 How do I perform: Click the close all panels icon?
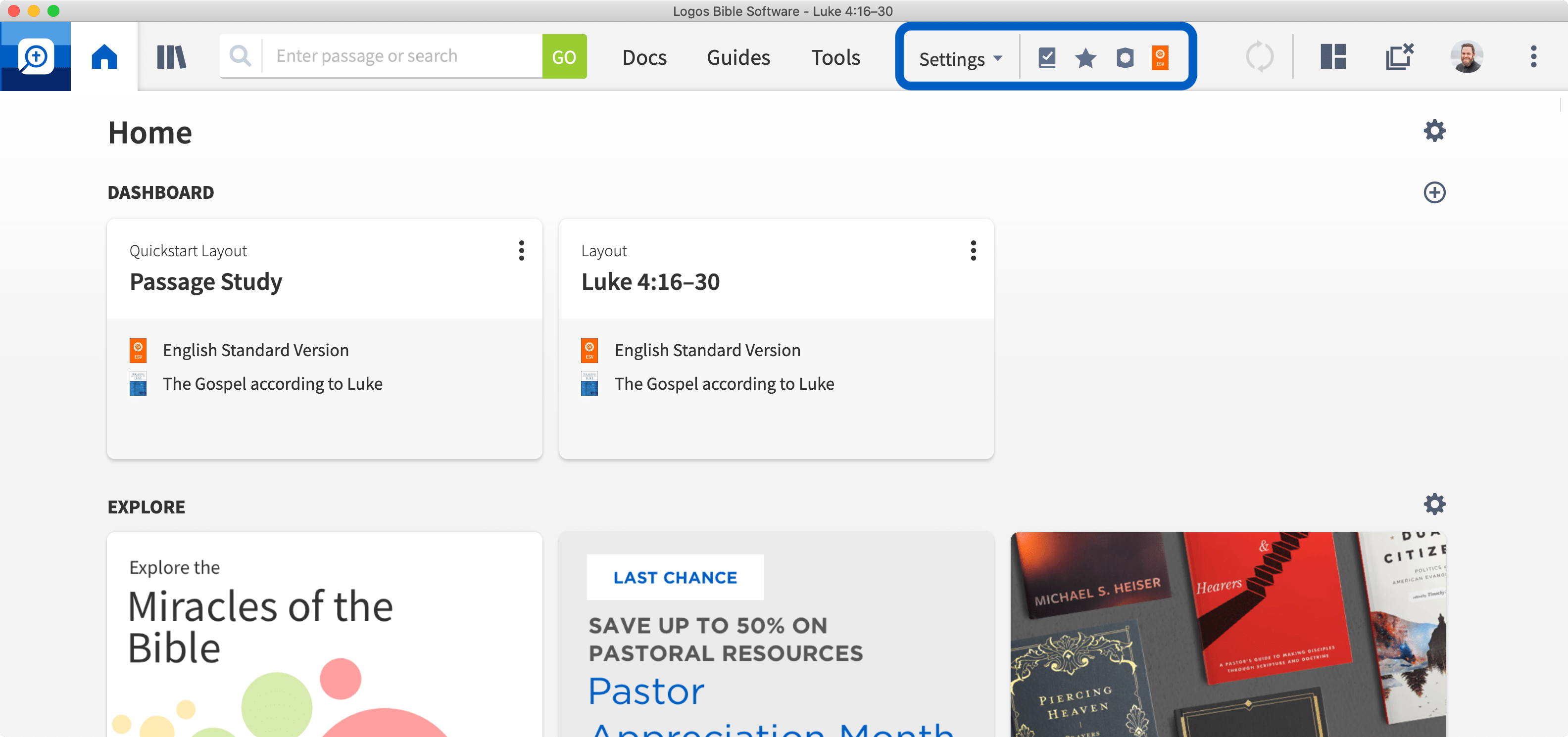[1399, 56]
